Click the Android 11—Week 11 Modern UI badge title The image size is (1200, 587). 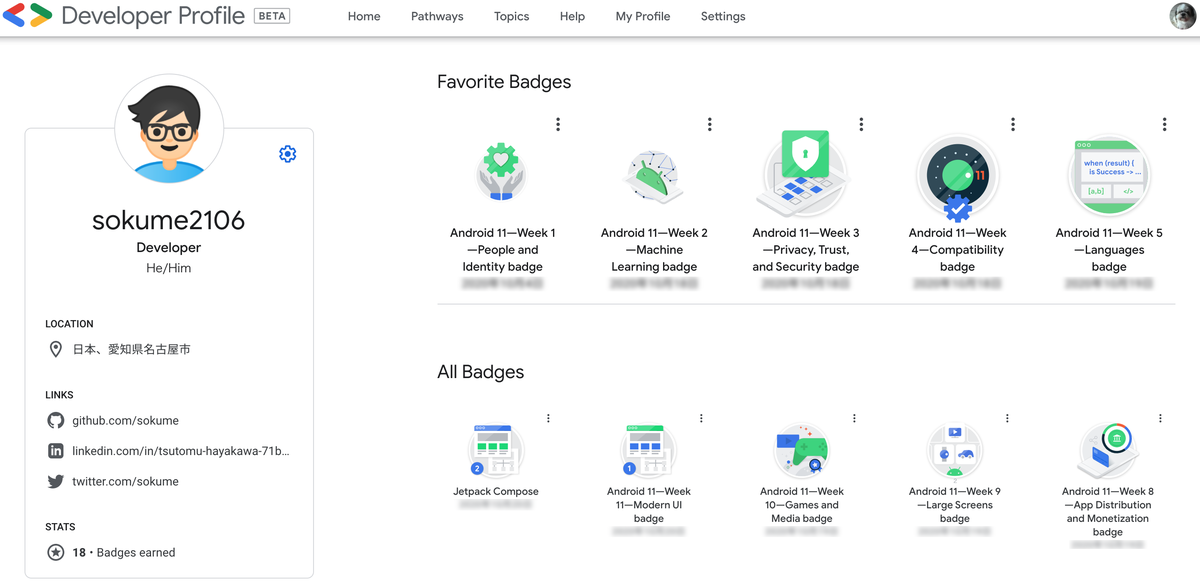(x=649, y=505)
